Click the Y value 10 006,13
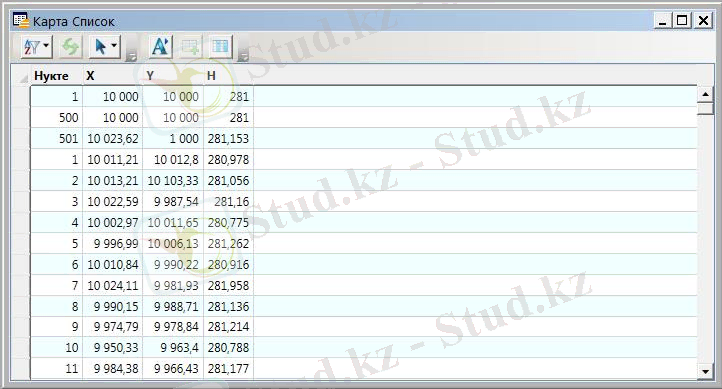 pyautogui.click(x=173, y=244)
